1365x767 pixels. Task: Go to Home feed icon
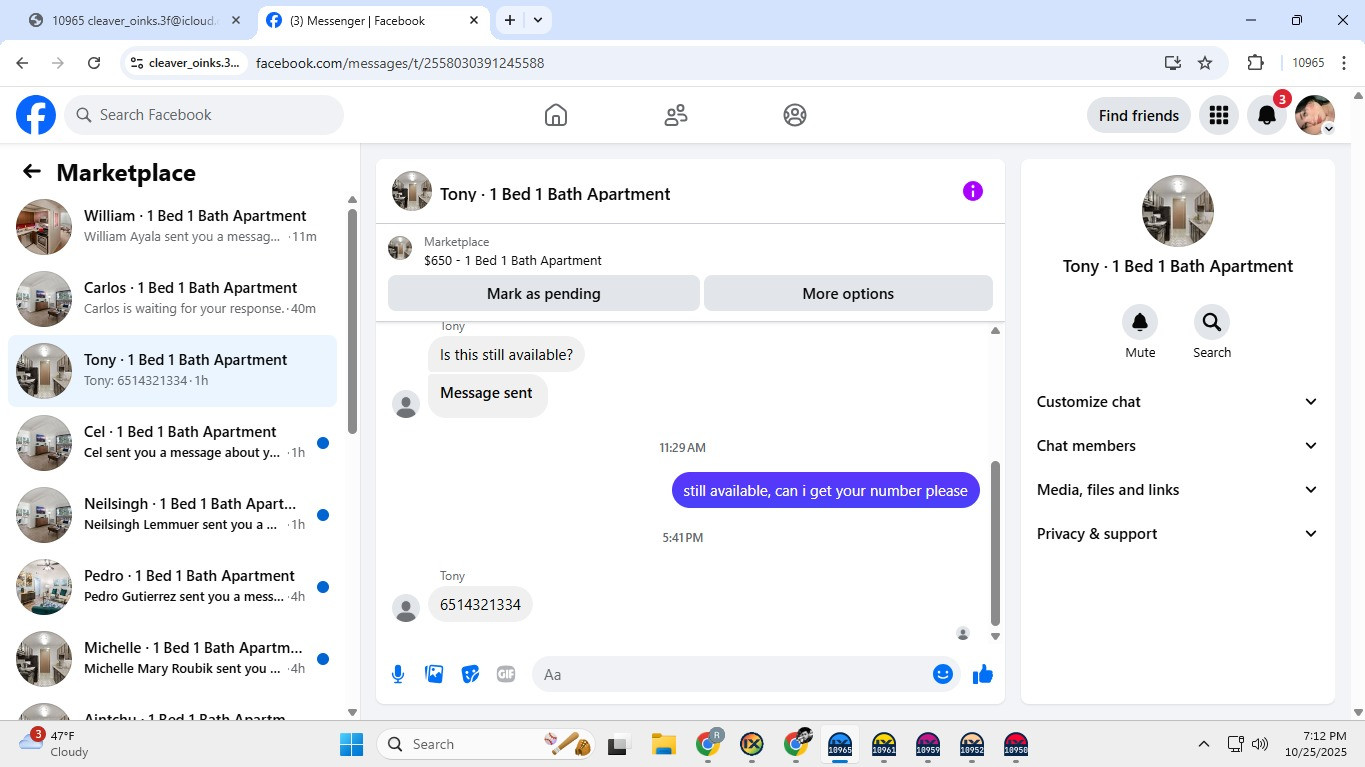pyautogui.click(x=556, y=115)
